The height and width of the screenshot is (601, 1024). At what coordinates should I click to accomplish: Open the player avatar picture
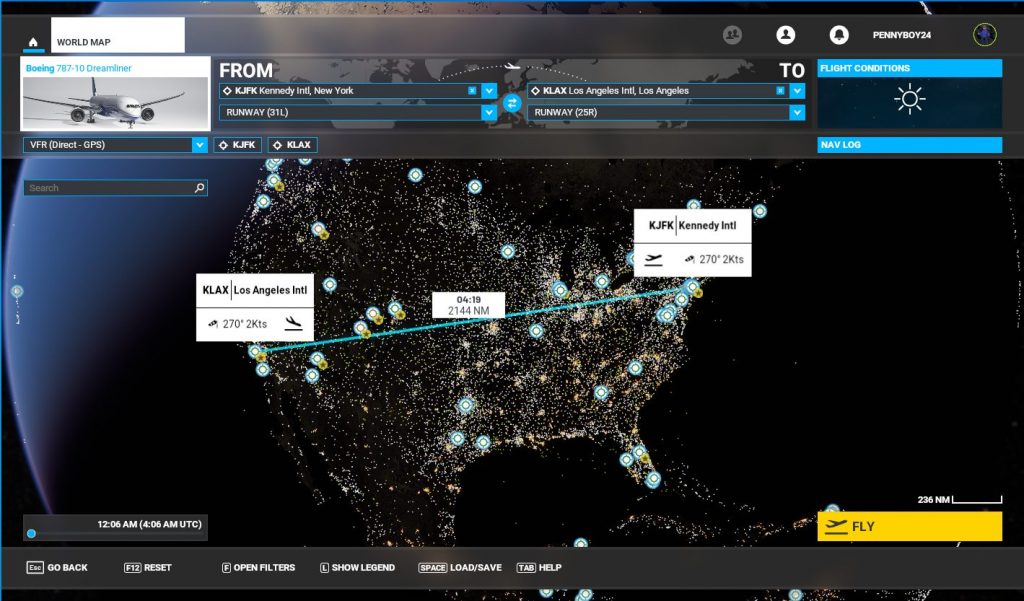[x=984, y=35]
